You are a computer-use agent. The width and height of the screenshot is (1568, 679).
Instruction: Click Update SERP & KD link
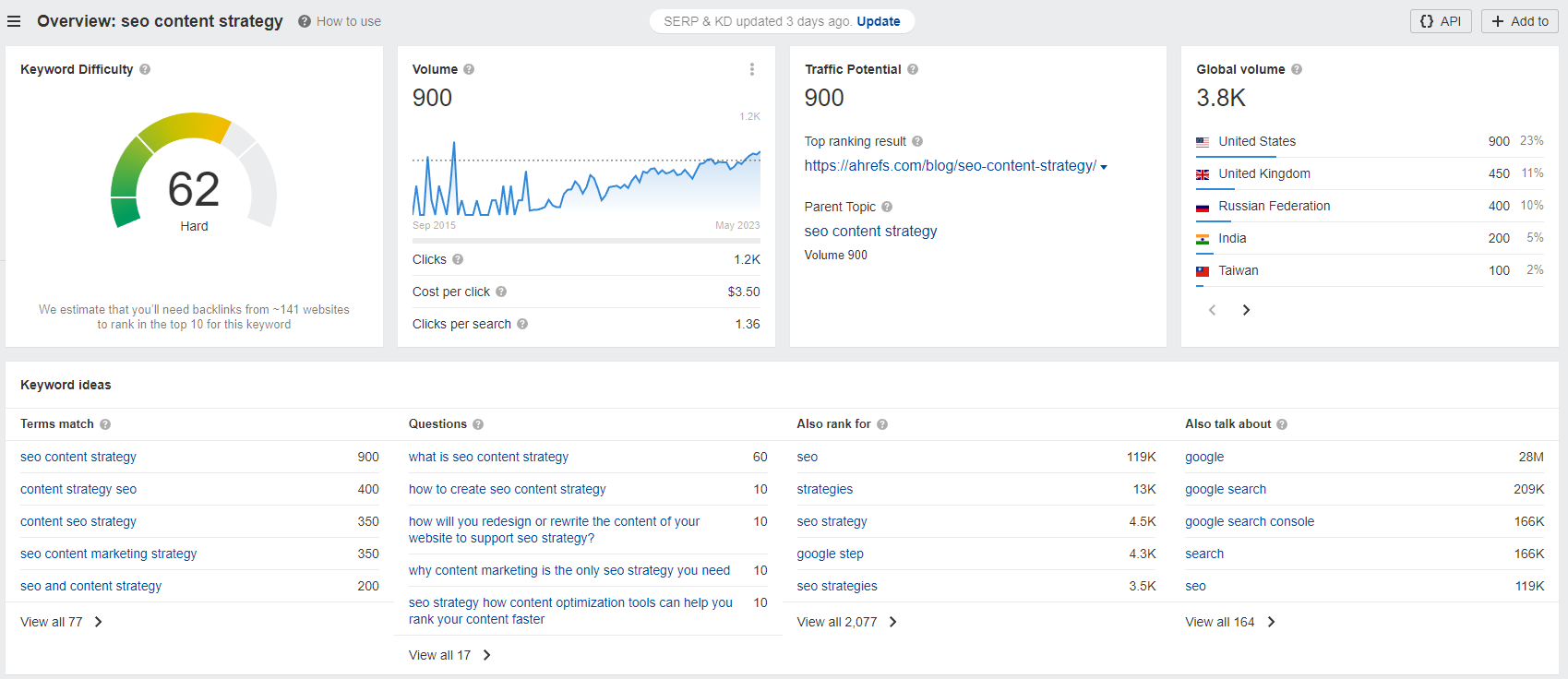pos(879,21)
